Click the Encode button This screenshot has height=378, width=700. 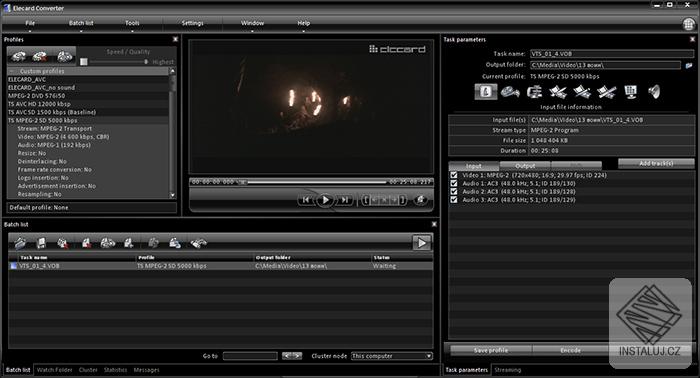(570, 350)
